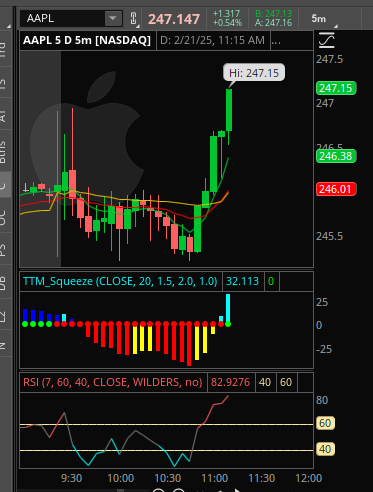Click the RSI value 82.9276
Screen dimensions: 373x492
coord(230,382)
